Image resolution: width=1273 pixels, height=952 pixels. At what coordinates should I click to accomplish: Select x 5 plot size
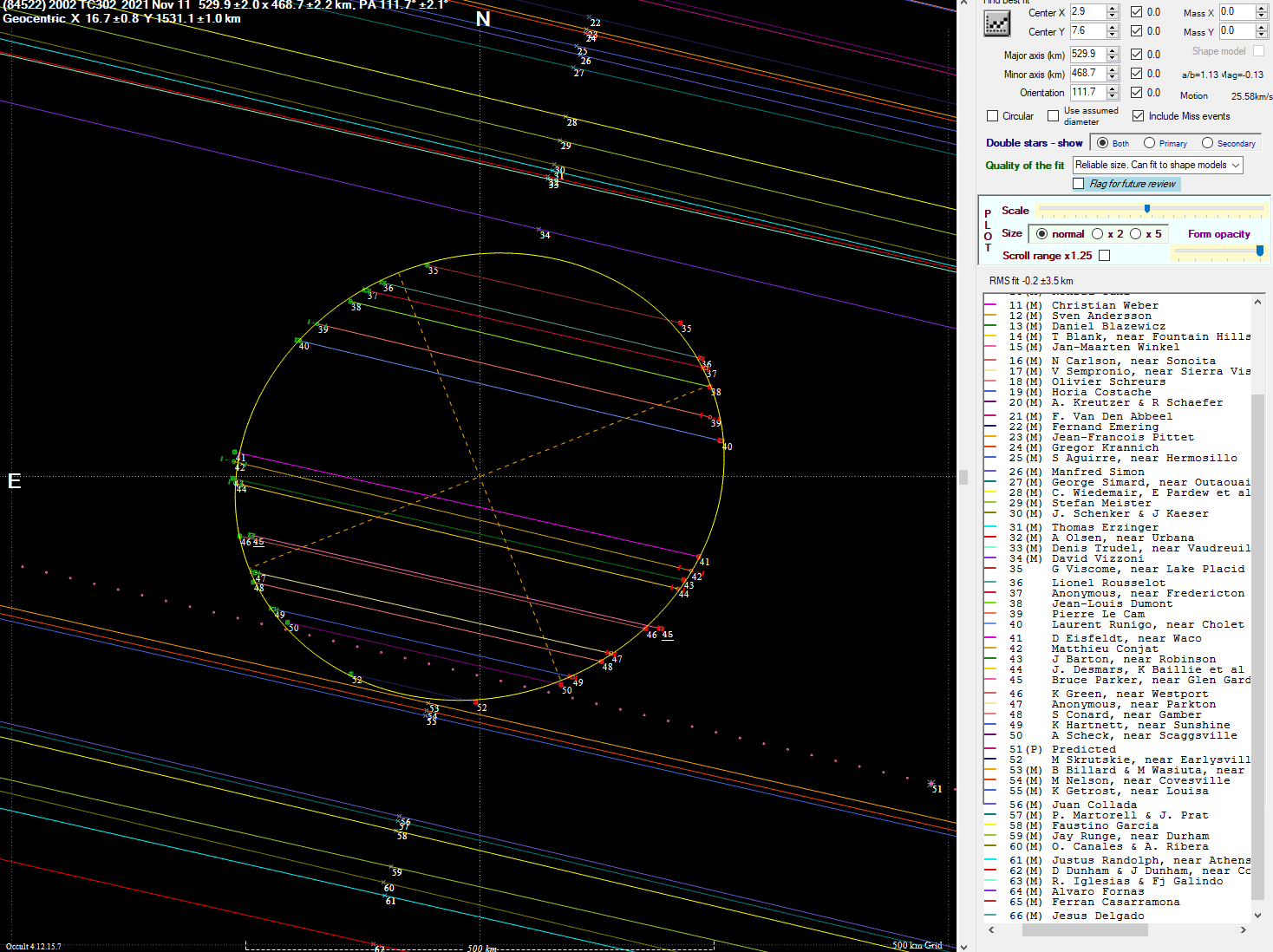click(1135, 234)
